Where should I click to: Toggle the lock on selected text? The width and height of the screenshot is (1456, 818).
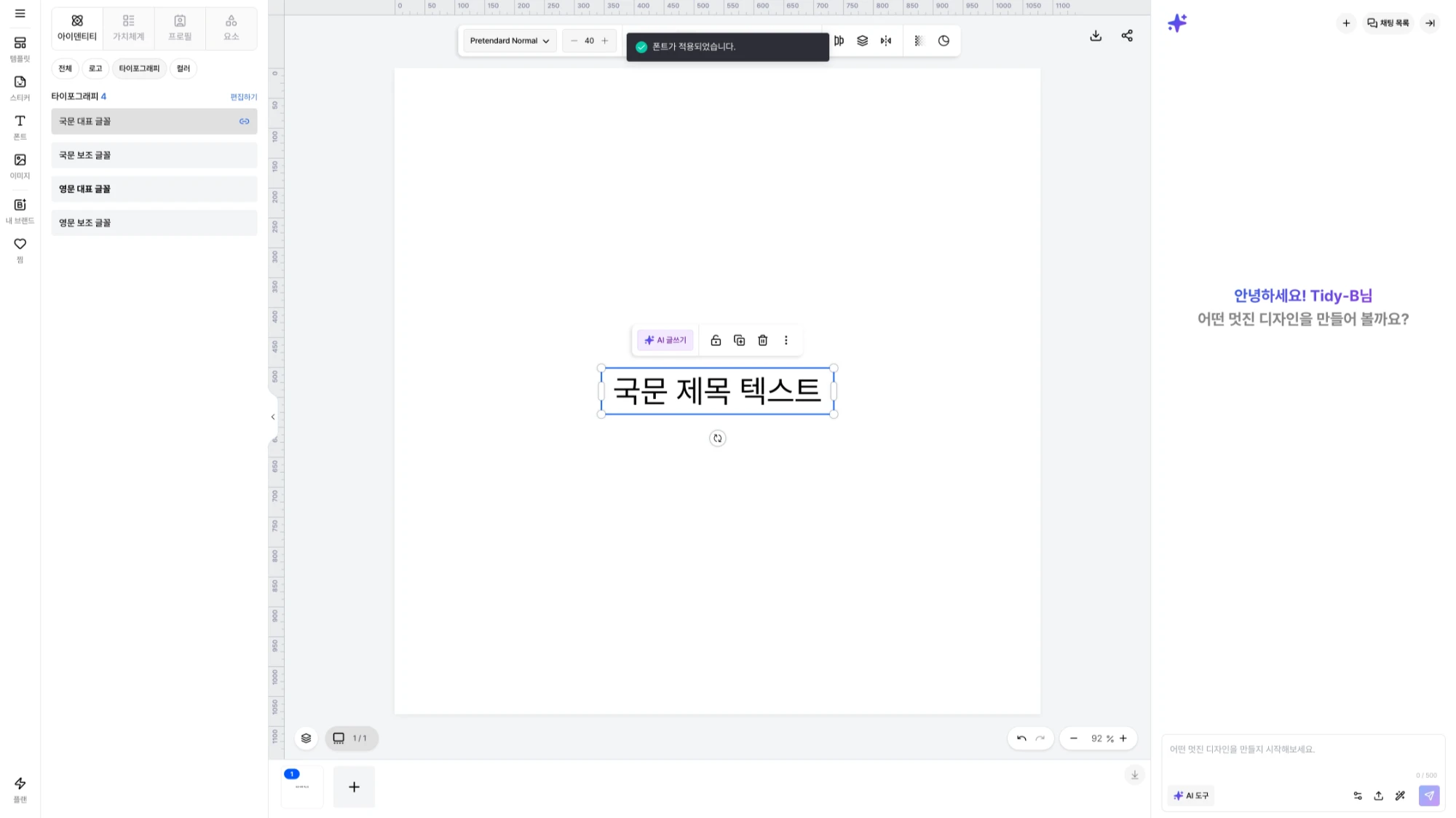(x=716, y=340)
